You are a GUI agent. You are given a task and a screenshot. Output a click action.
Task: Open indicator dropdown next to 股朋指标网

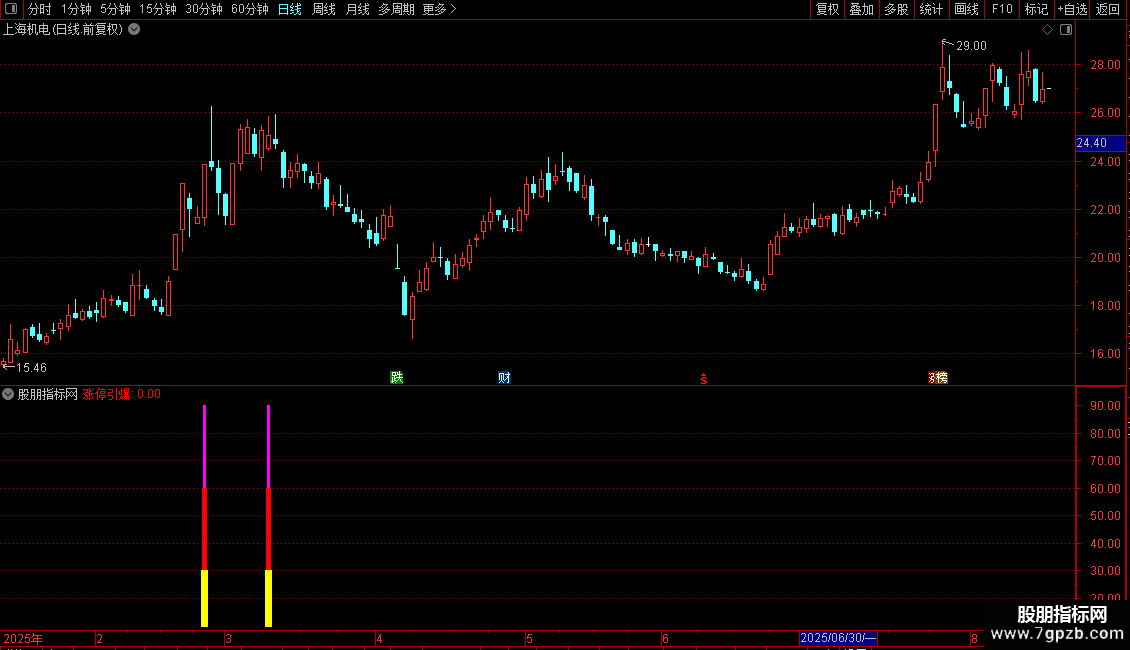(x=8, y=394)
